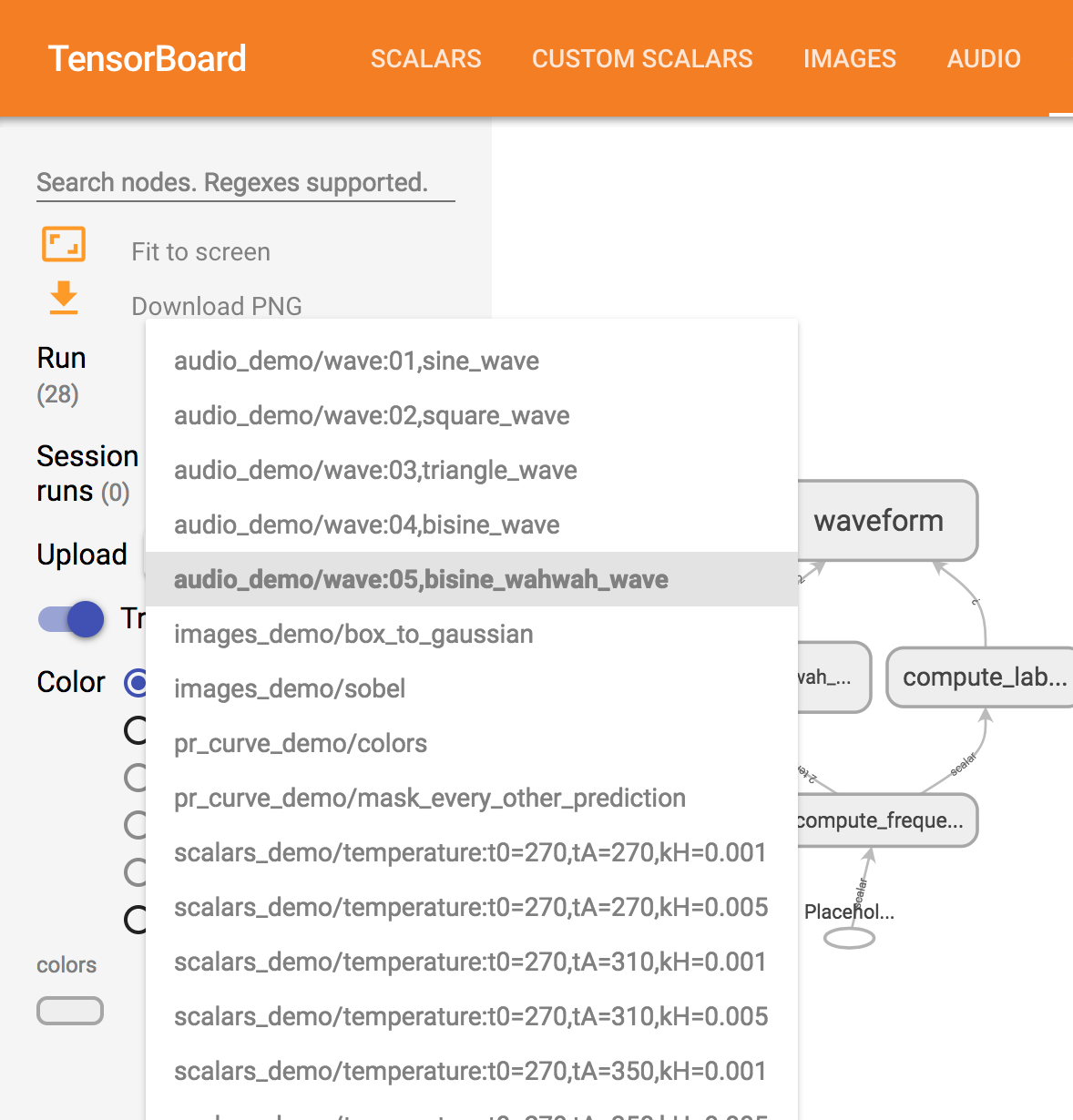1073x1120 pixels.
Task: Click the Placehol... ellipse node
Action: point(849,939)
